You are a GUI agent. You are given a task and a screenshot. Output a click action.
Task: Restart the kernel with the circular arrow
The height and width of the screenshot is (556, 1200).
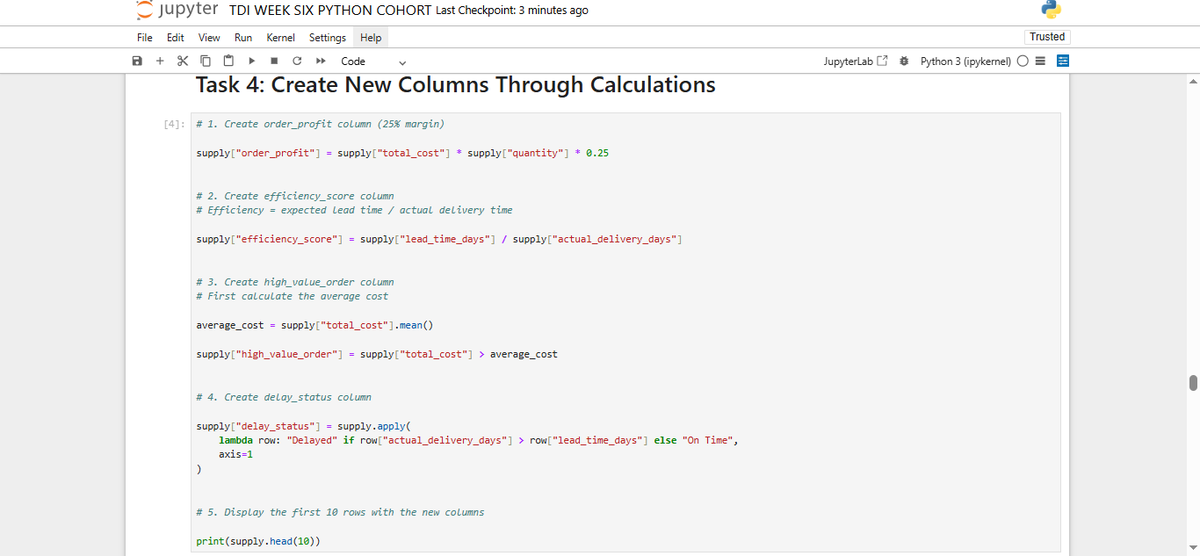[297, 61]
